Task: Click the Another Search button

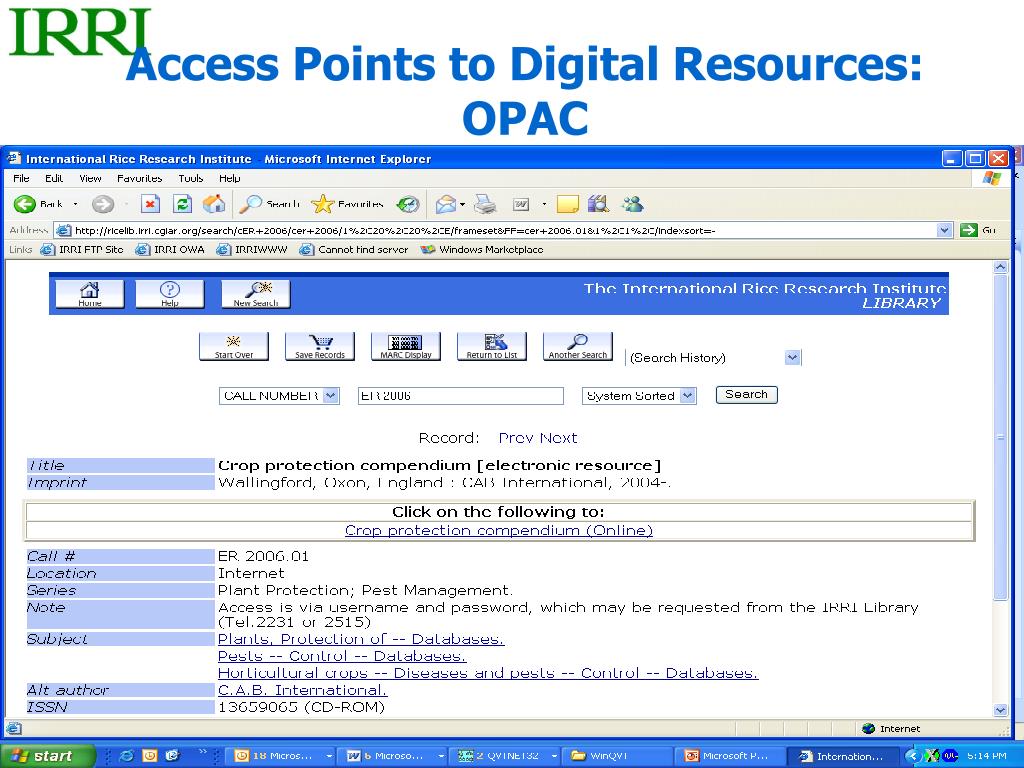Action: 578,346
